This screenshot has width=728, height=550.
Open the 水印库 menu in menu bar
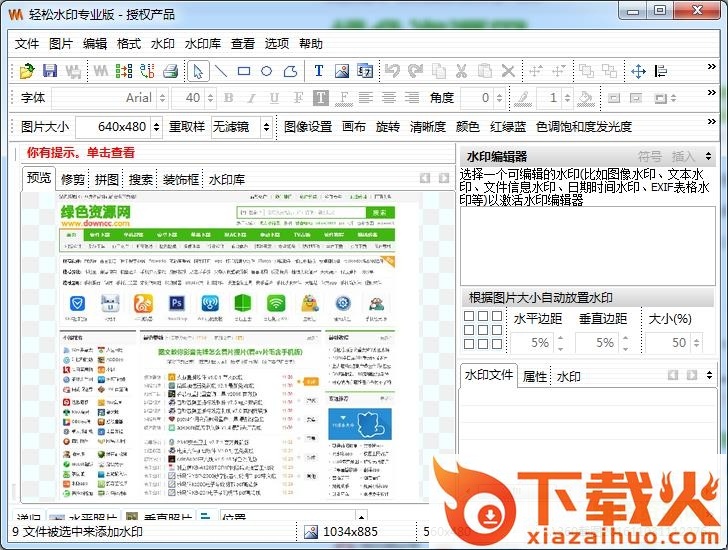click(x=202, y=44)
